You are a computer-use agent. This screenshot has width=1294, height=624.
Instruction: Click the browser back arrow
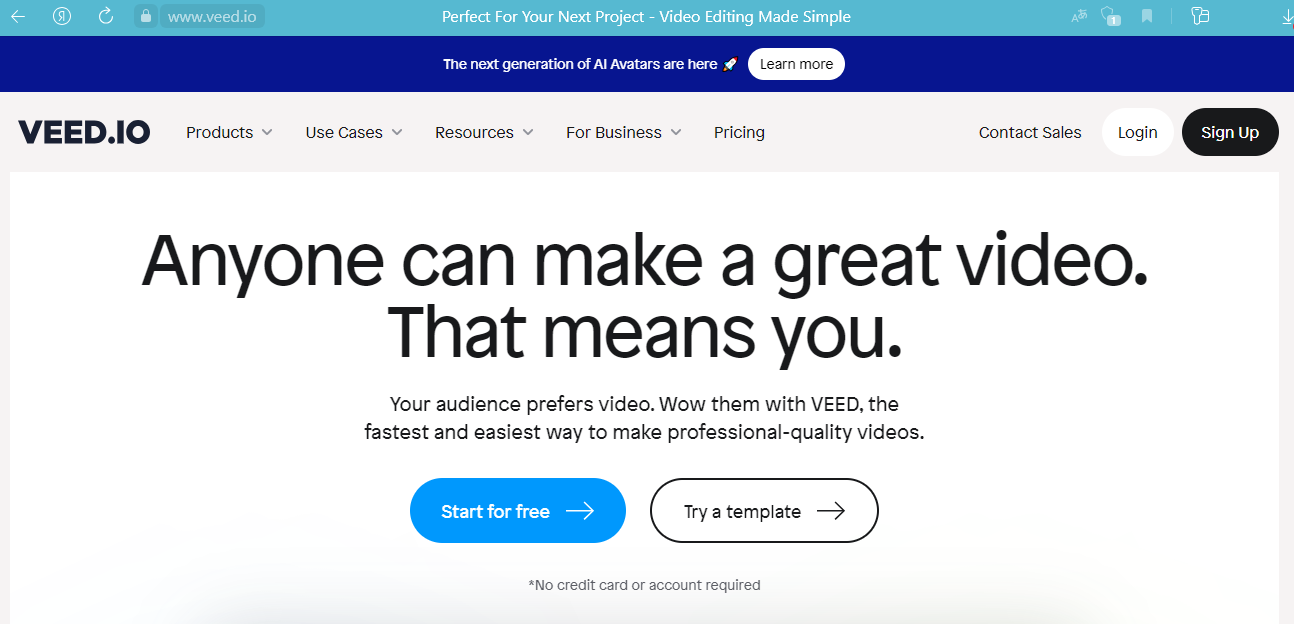pos(18,16)
